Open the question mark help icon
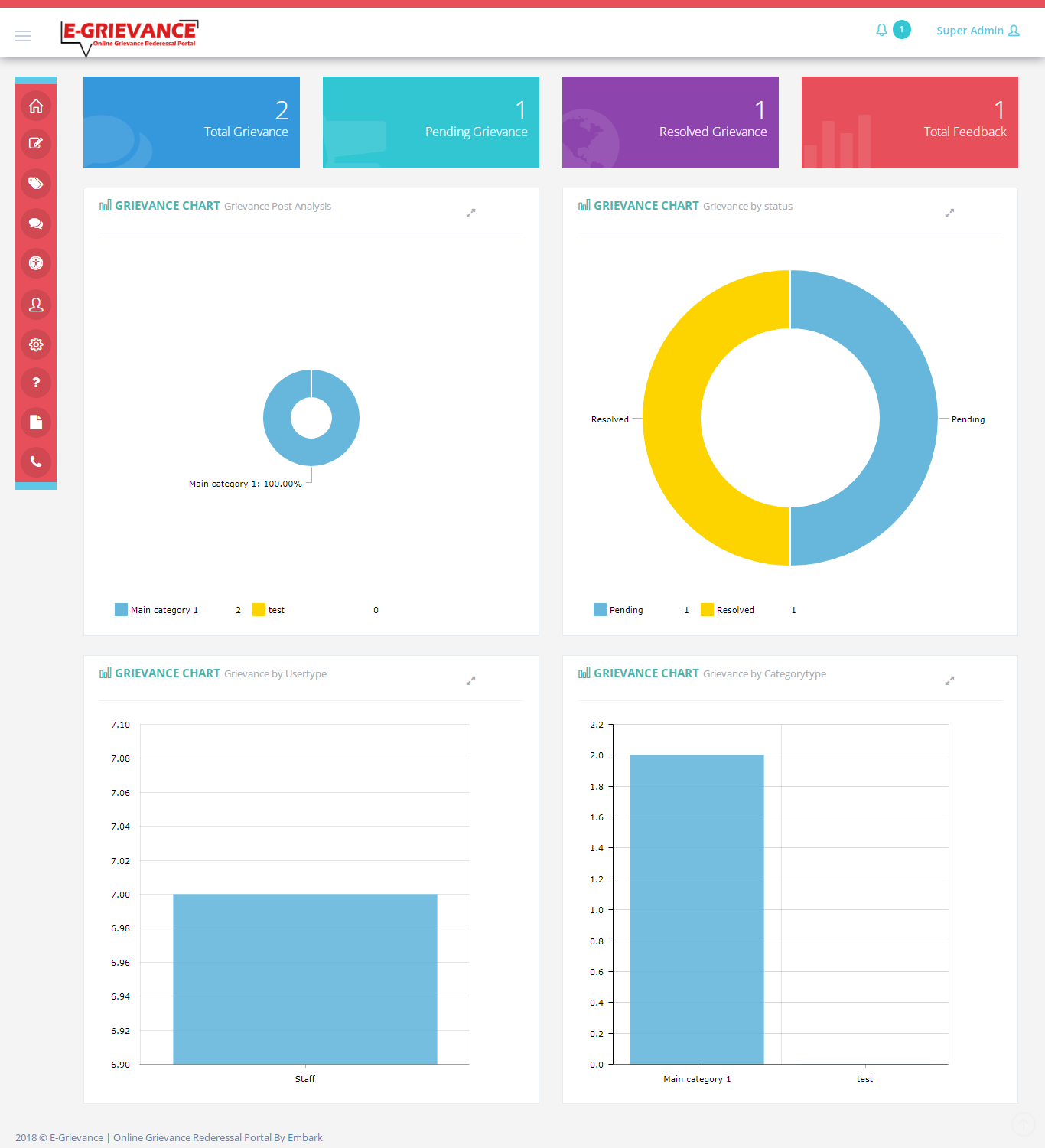The image size is (1045, 1148). 36,383
